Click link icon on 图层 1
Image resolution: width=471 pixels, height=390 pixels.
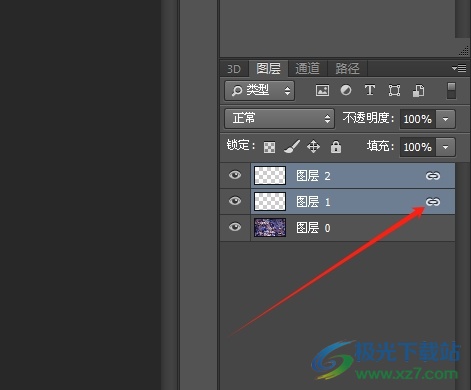pos(433,202)
